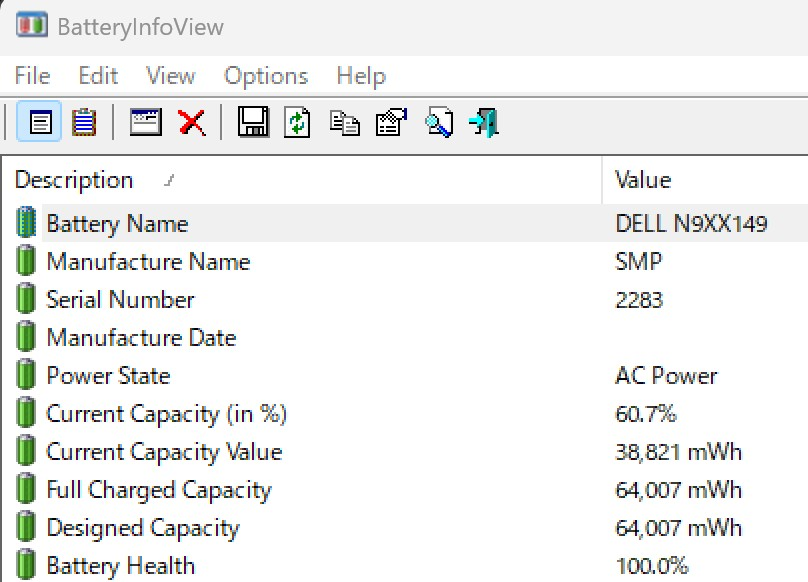Select the Current Capacity (in %) row
This screenshot has height=582, width=808.
coord(406,413)
